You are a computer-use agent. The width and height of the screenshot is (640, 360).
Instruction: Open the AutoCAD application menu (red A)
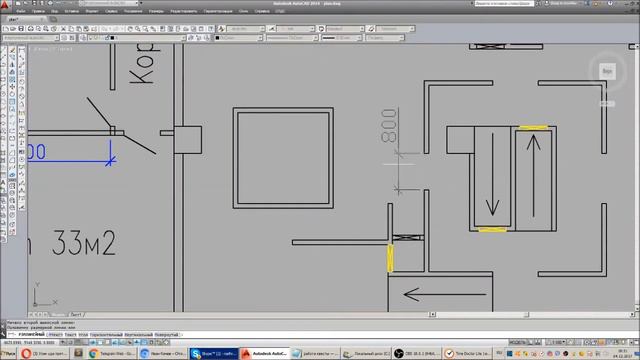click(x=5, y=4)
